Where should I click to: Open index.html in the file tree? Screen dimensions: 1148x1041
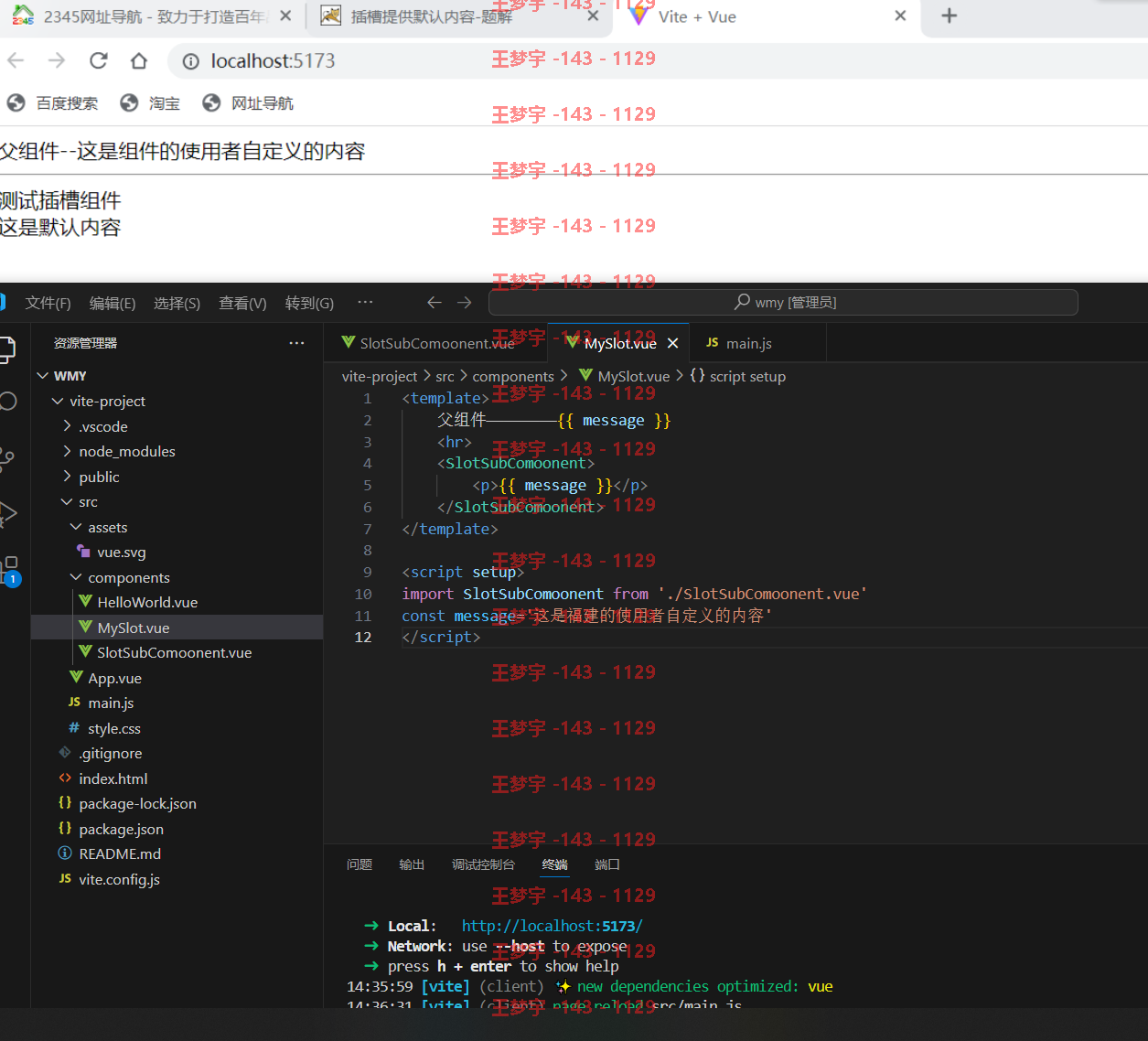point(113,778)
